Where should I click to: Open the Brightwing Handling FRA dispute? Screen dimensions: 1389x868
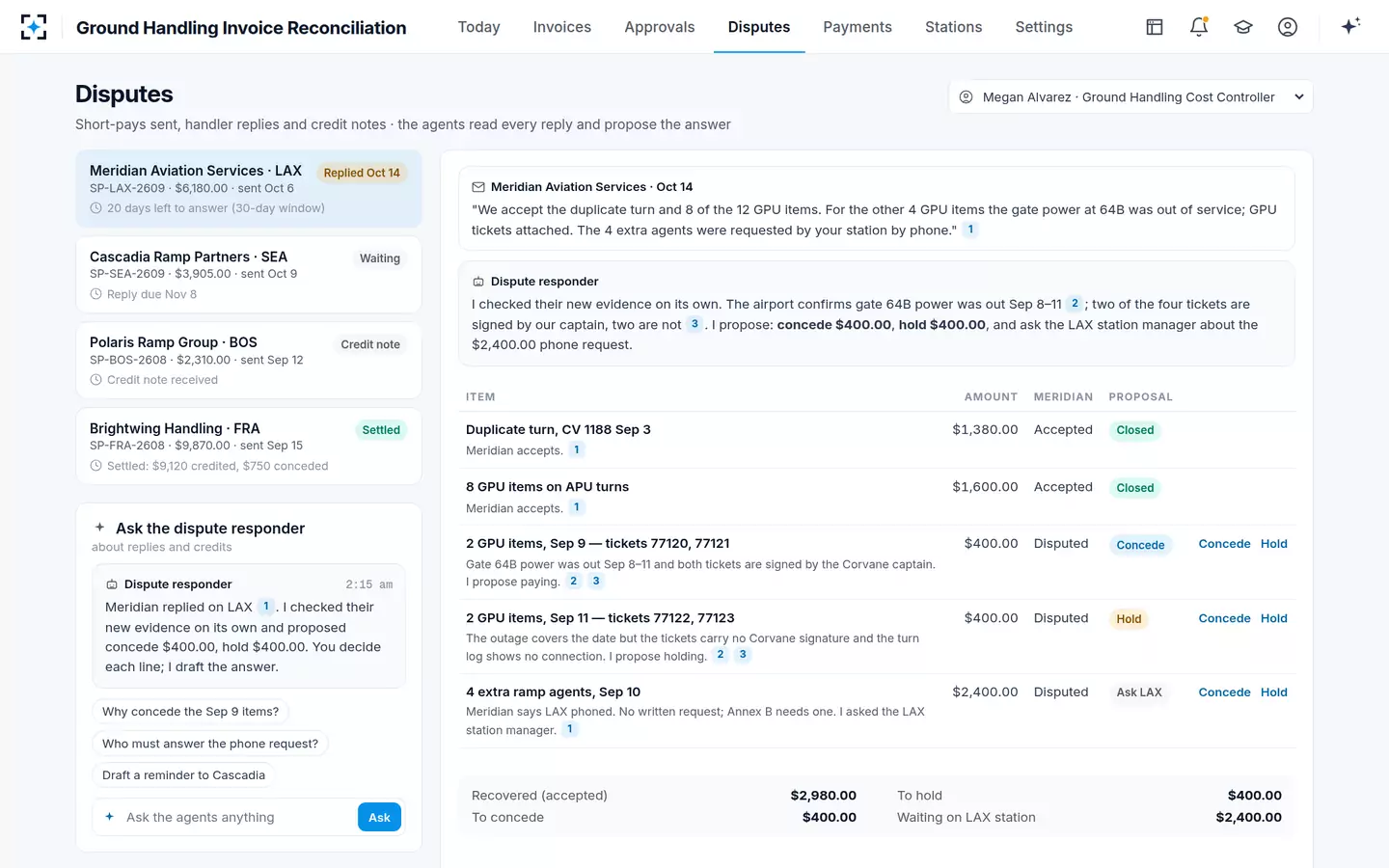[249, 447]
